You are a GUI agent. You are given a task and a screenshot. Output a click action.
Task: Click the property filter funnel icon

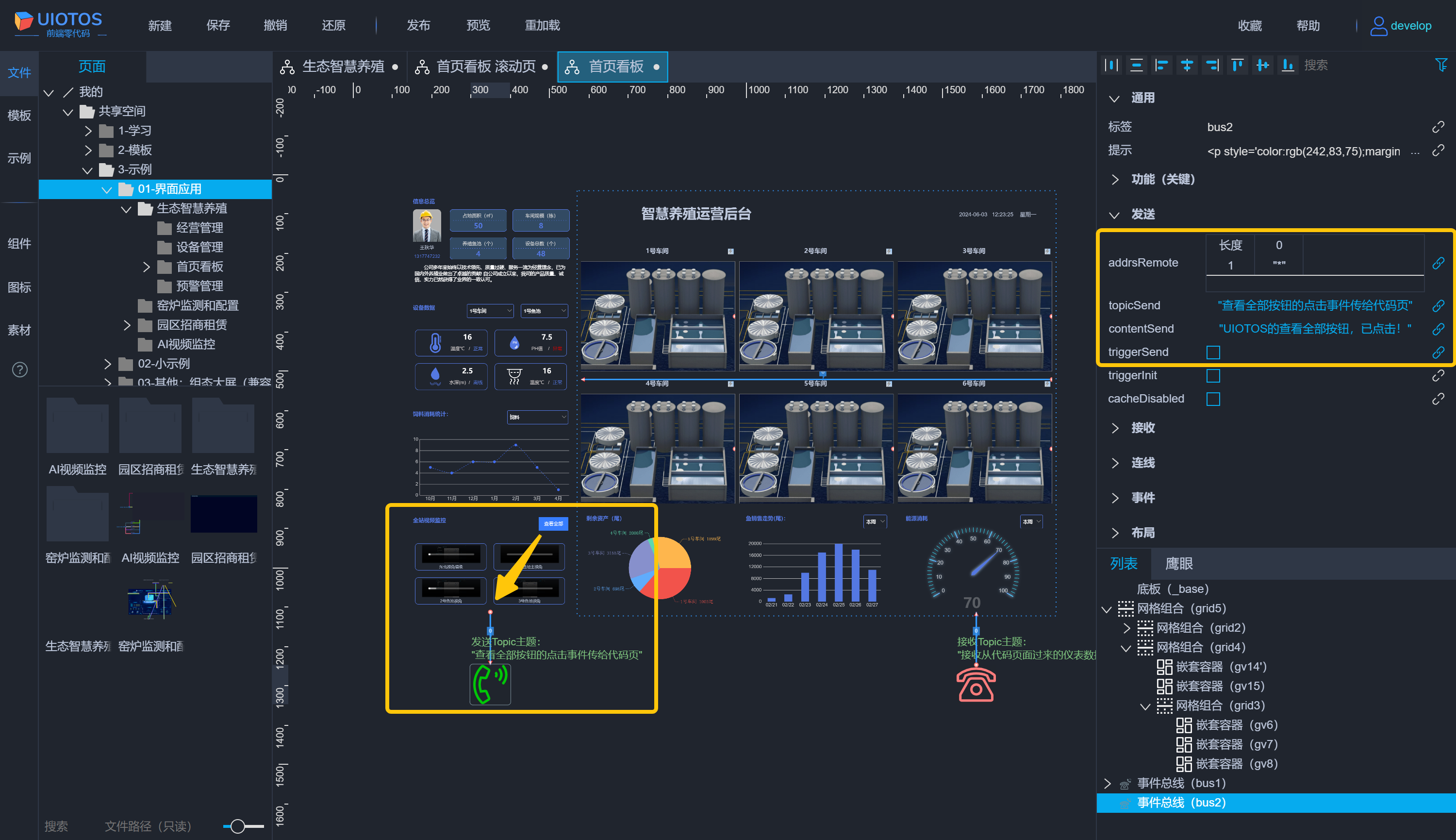click(1441, 65)
